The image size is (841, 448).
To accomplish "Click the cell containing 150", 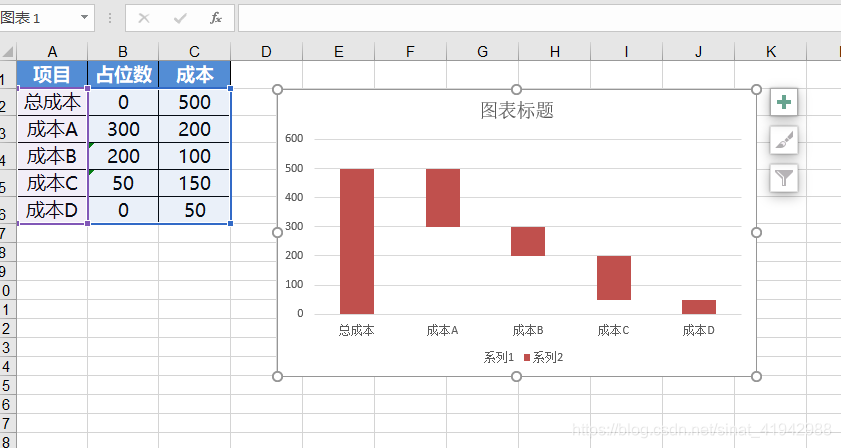I will point(194,183).
